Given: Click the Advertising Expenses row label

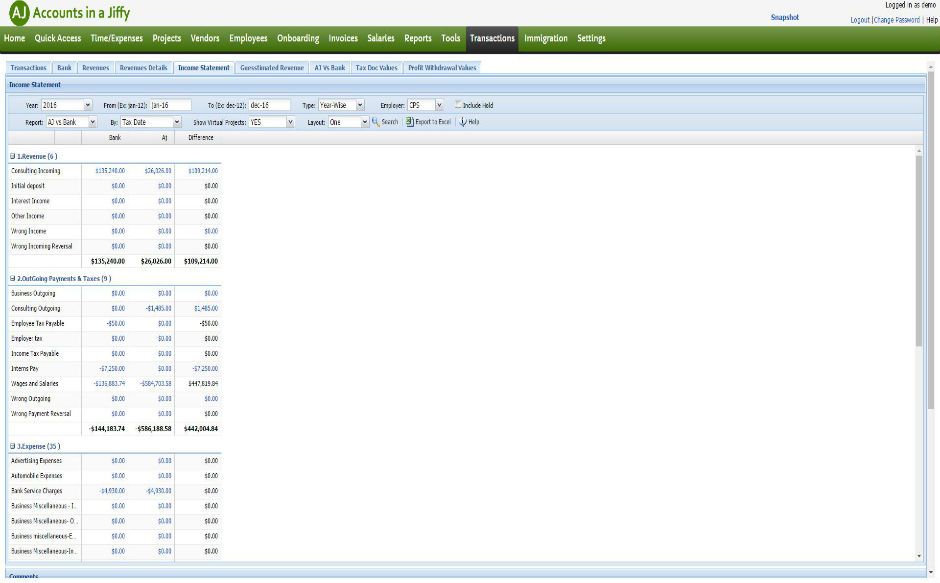Looking at the screenshot, I should click(x=36, y=461).
